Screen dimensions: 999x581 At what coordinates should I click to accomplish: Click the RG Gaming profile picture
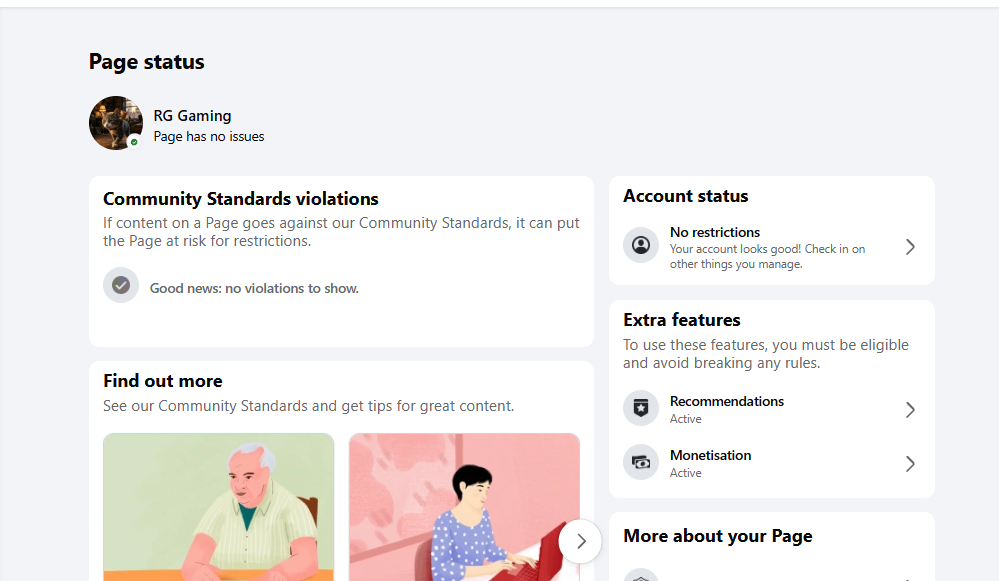tap(116, 123)
